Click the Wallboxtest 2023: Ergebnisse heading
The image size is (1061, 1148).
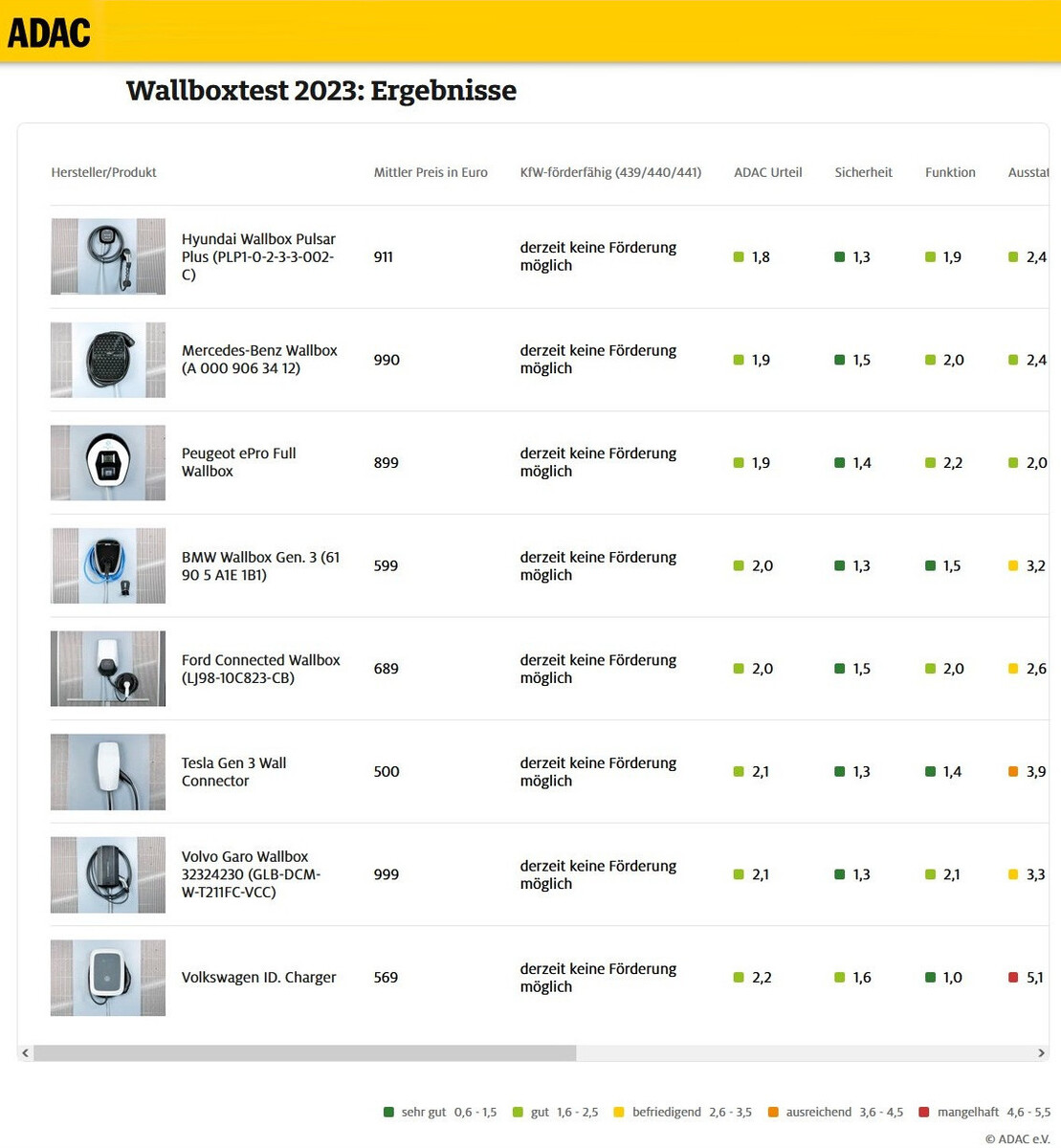click(x=321, y=91)
